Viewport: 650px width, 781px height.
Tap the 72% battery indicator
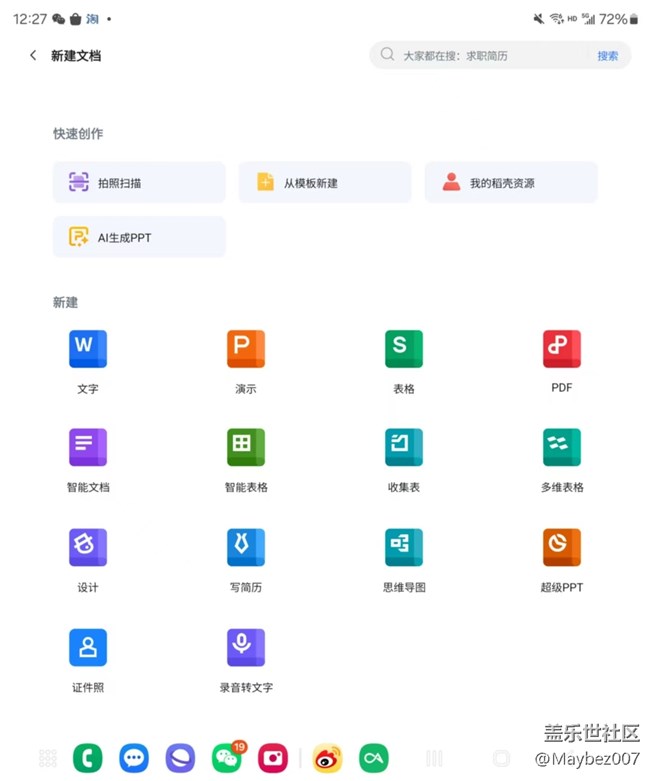click(618, 19)
